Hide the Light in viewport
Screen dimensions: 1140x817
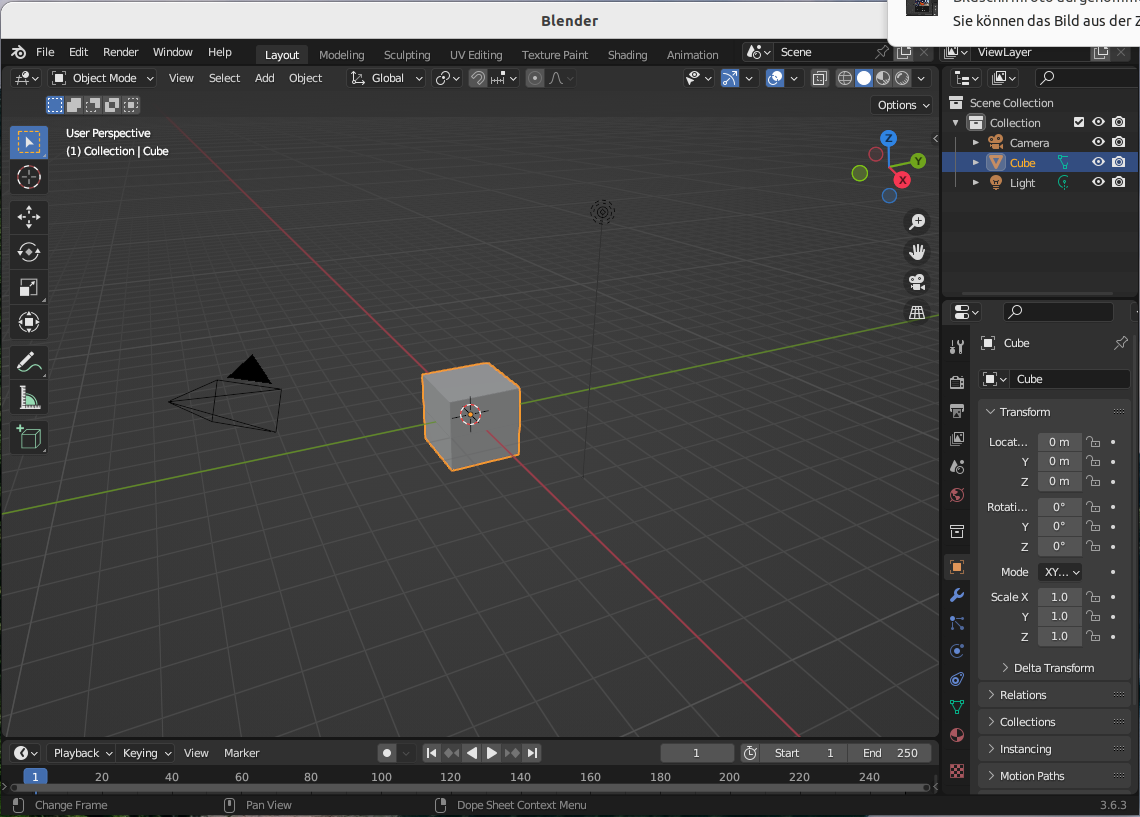[x=1098, y=182]
